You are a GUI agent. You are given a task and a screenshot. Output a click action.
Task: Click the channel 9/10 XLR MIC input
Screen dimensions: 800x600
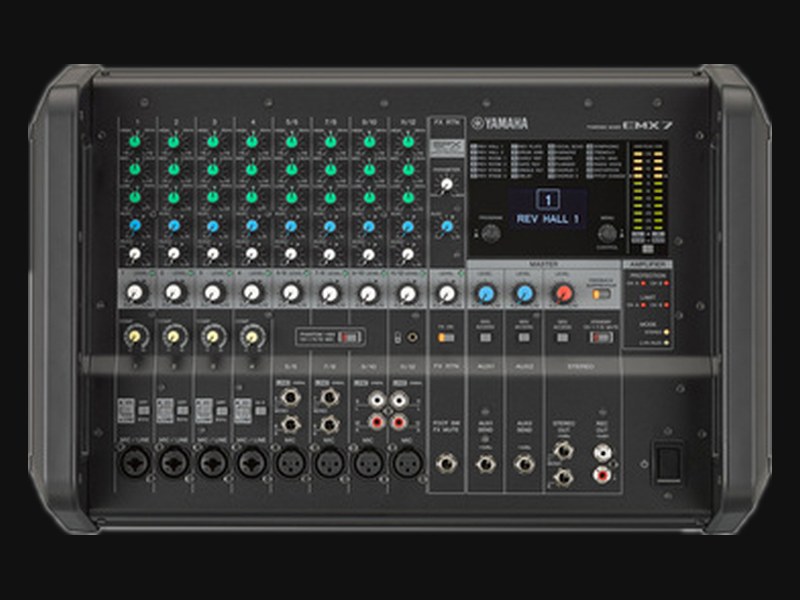[369, 463]
